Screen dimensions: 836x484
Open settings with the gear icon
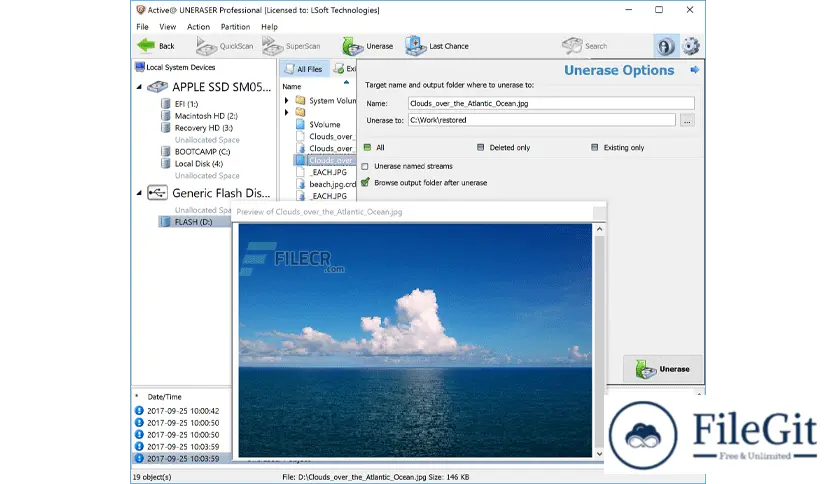pyautogui.click(x=691, y=46)
